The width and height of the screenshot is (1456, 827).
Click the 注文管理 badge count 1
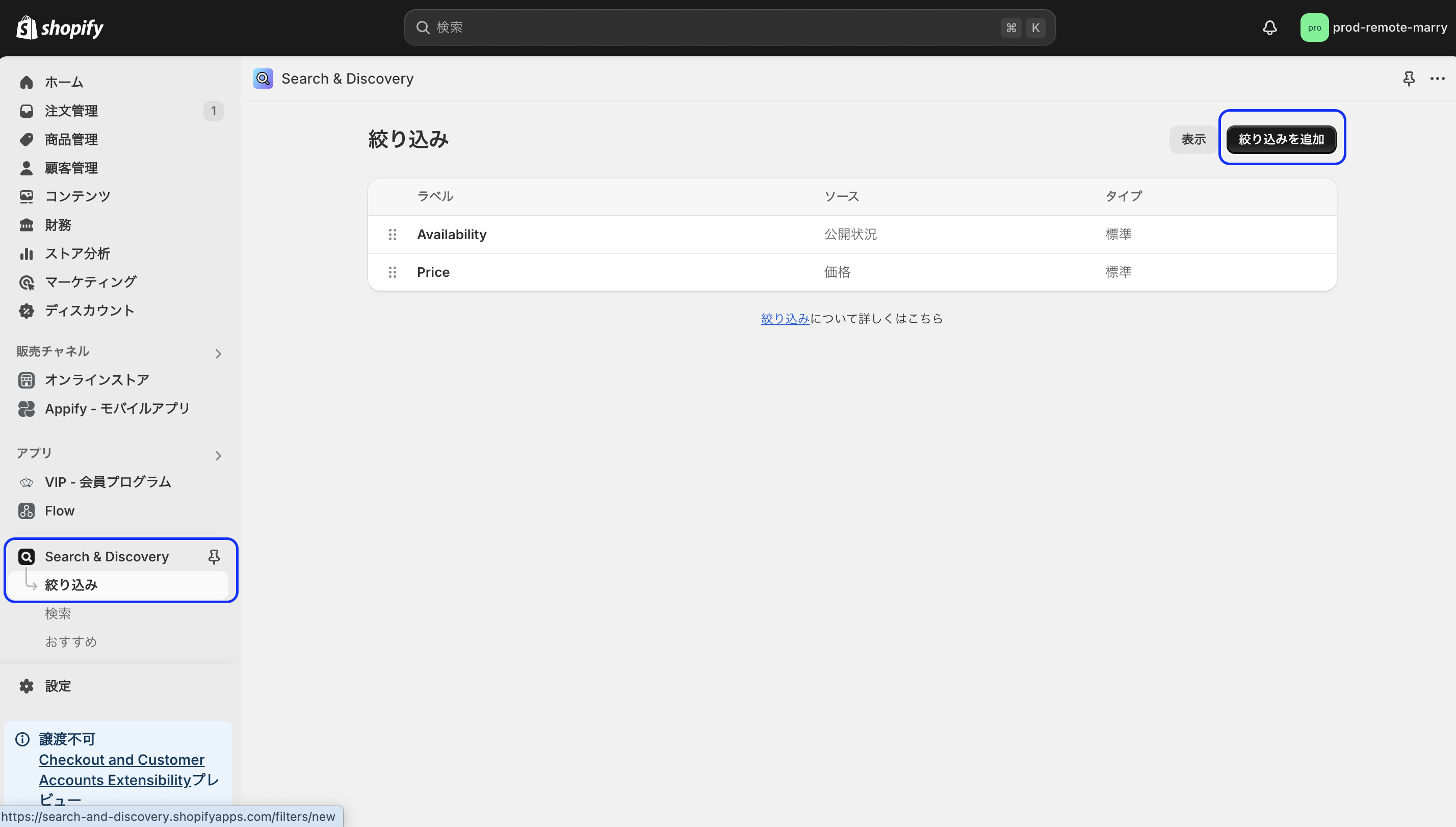(x=214, y=111)
